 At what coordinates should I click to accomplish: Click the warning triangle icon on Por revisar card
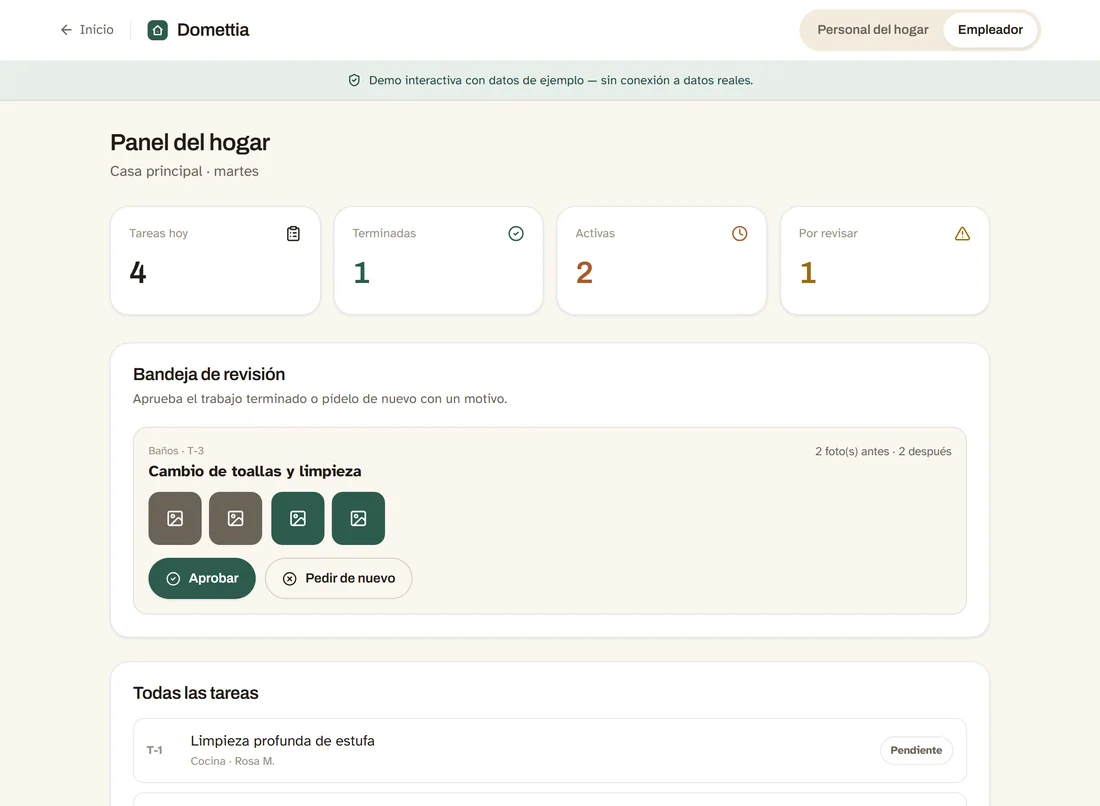coord(962,234)
